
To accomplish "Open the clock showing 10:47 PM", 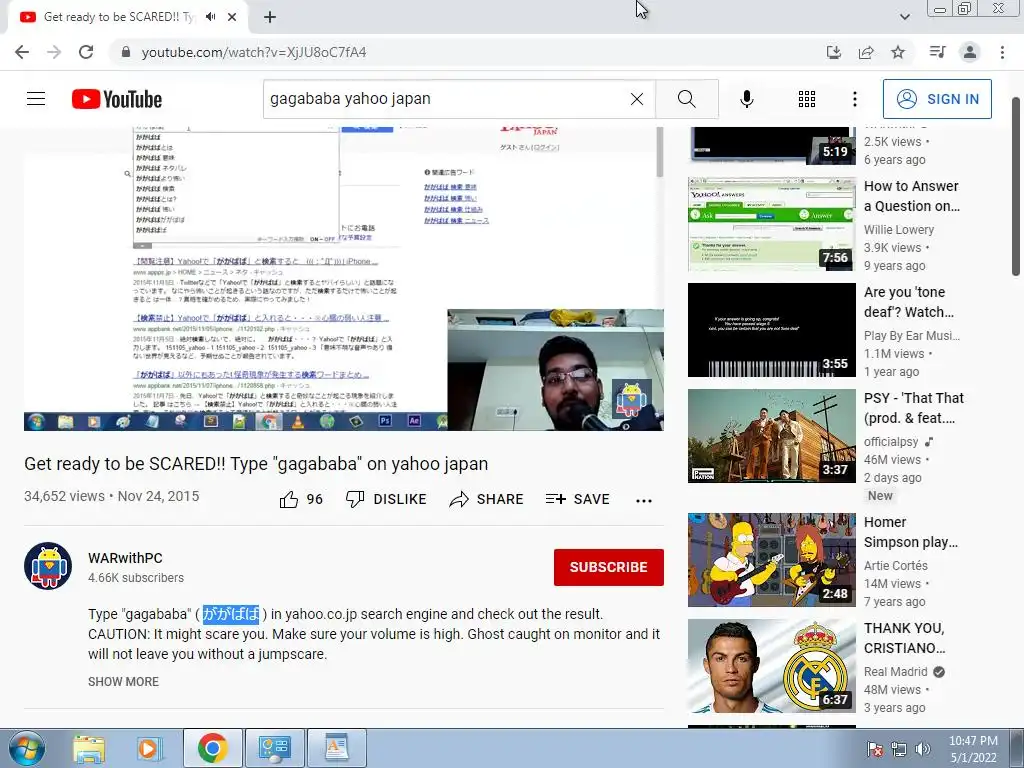I will coord(973,749).
